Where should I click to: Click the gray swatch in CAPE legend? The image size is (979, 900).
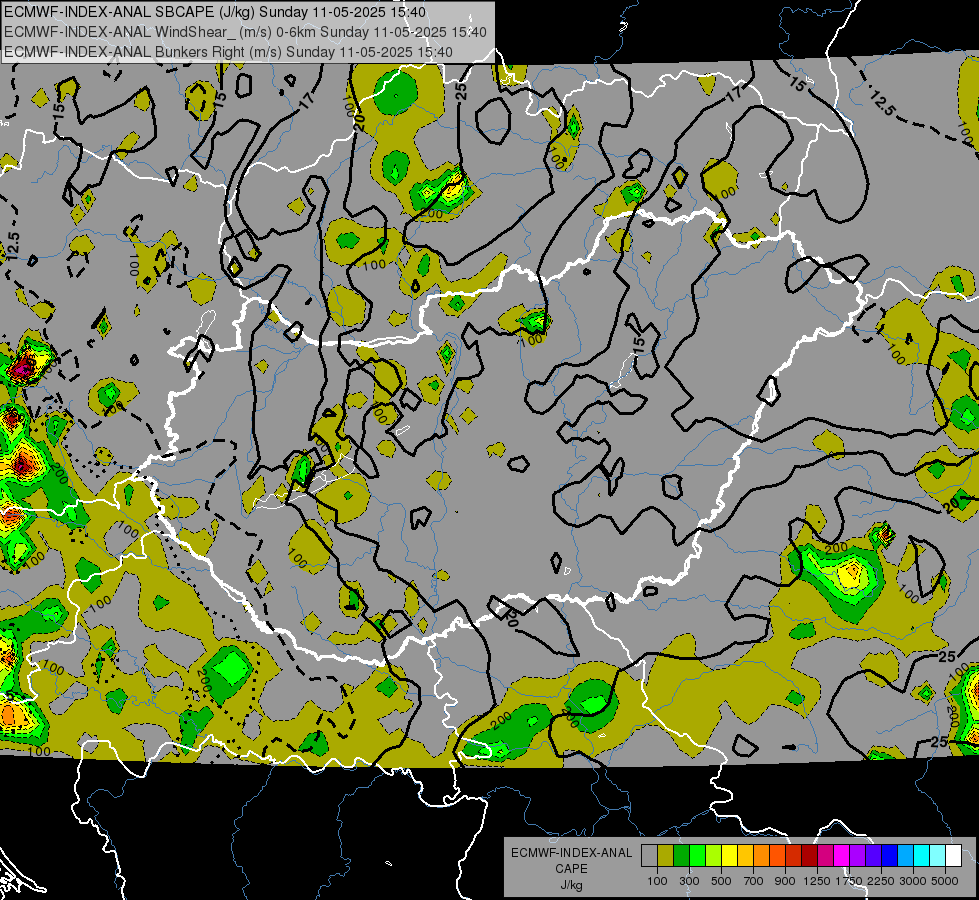click(649, 856)
